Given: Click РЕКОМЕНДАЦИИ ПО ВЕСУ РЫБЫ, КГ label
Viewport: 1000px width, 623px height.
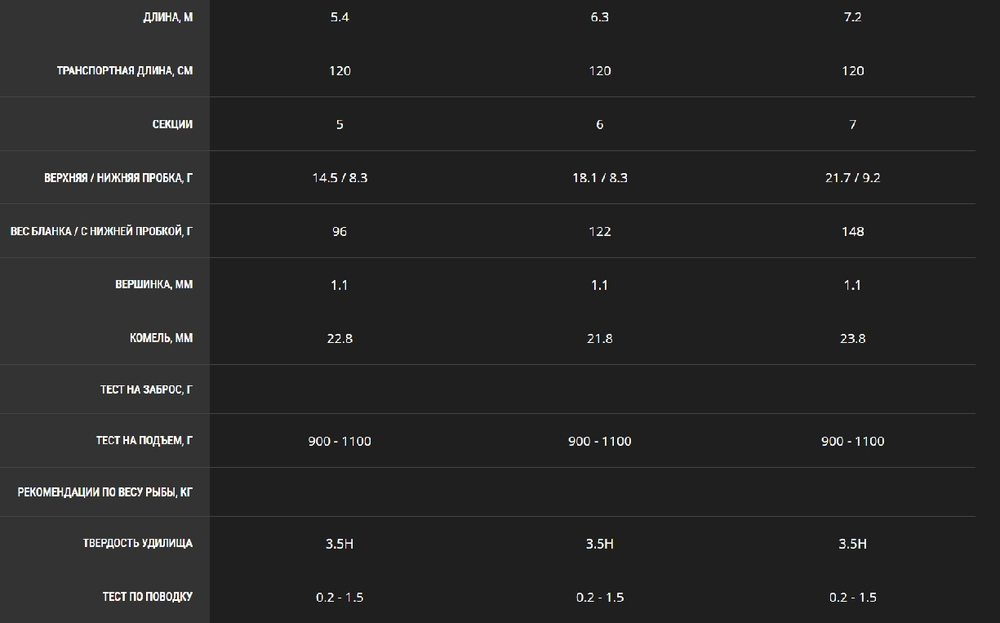Looking at the screenshot, I should coord(105,492).
